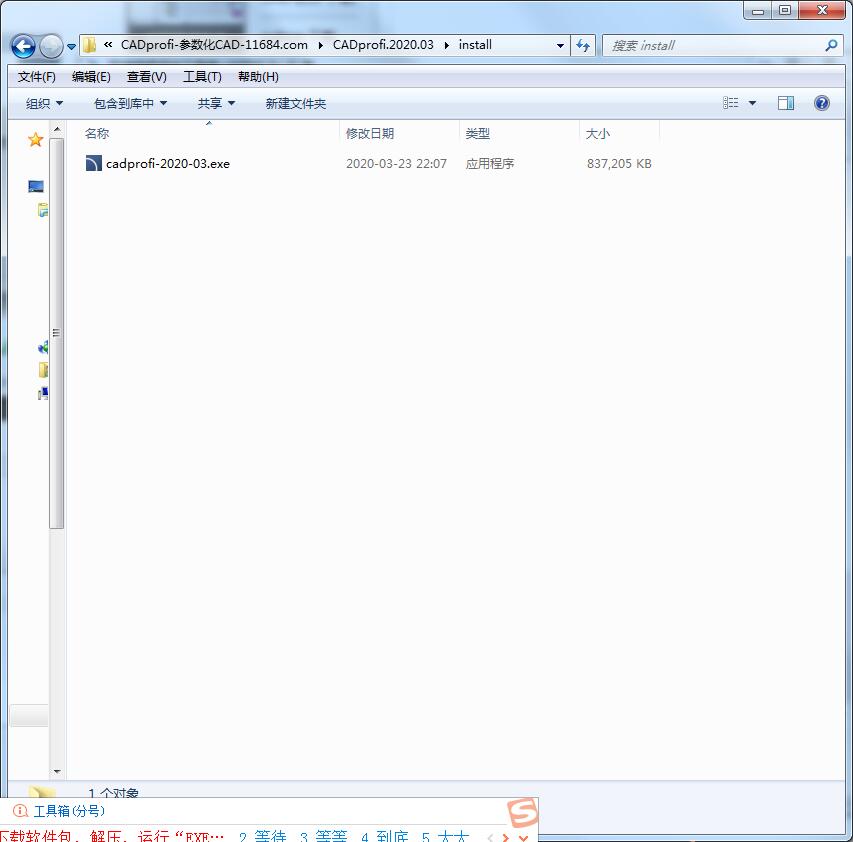Choose IME candidate 3 等等
Viewport: 853px width, 842px height.
324,836
